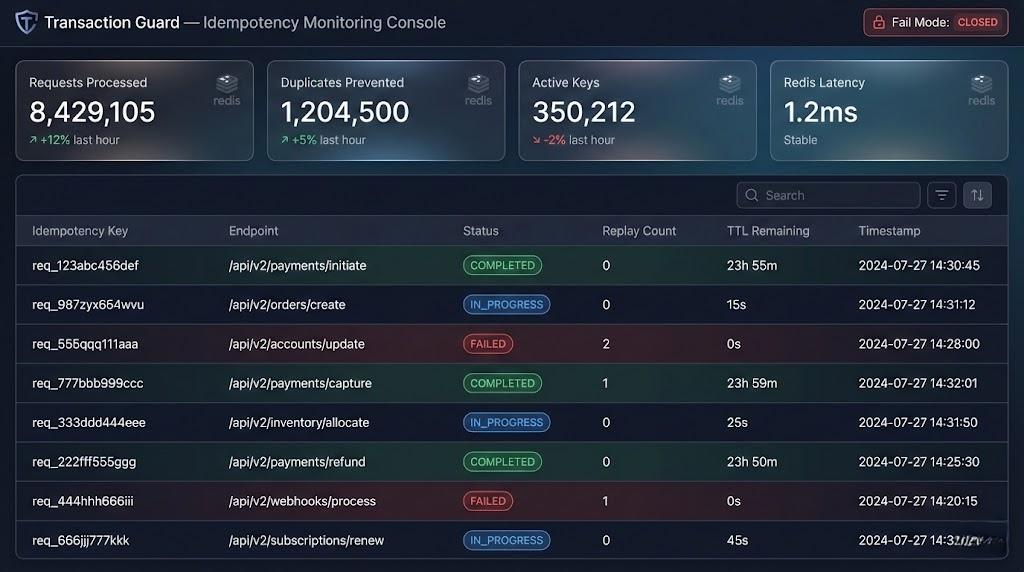Click COMPLETED badge for payments/initiate row
The image size is (1024, 572).
click(x=502, y=265)
